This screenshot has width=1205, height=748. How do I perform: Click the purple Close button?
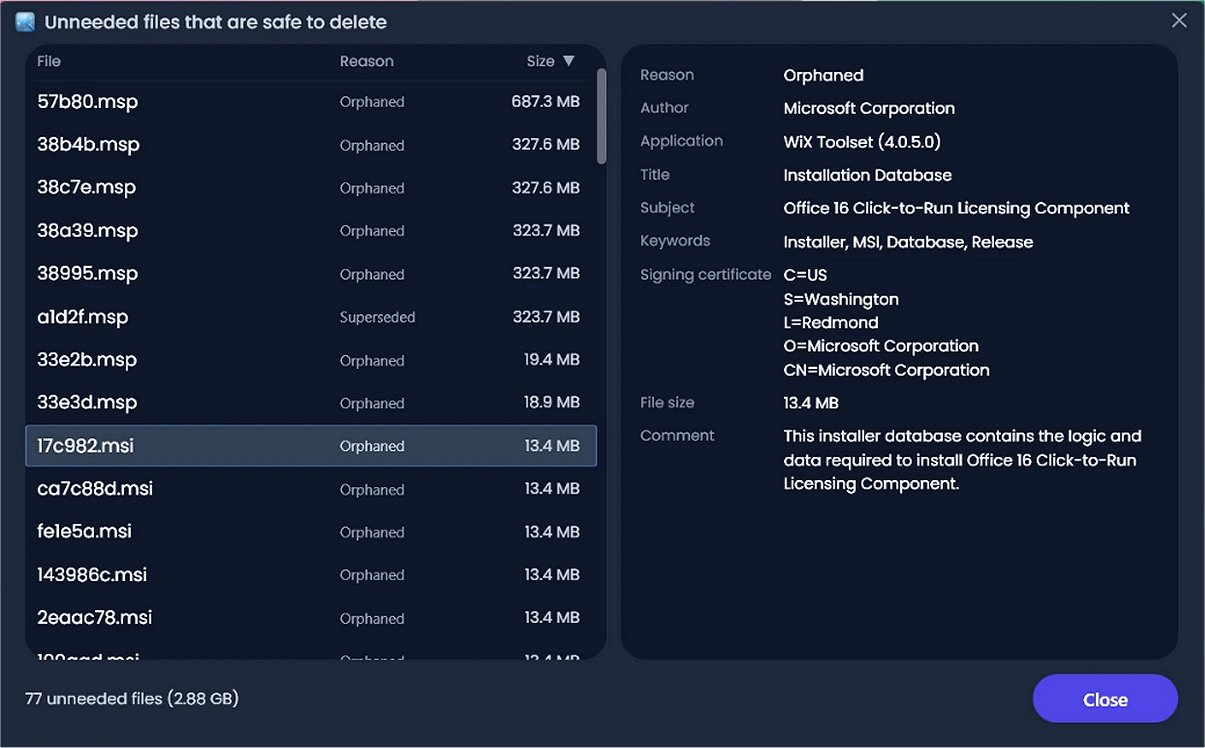click(1105, 699)
